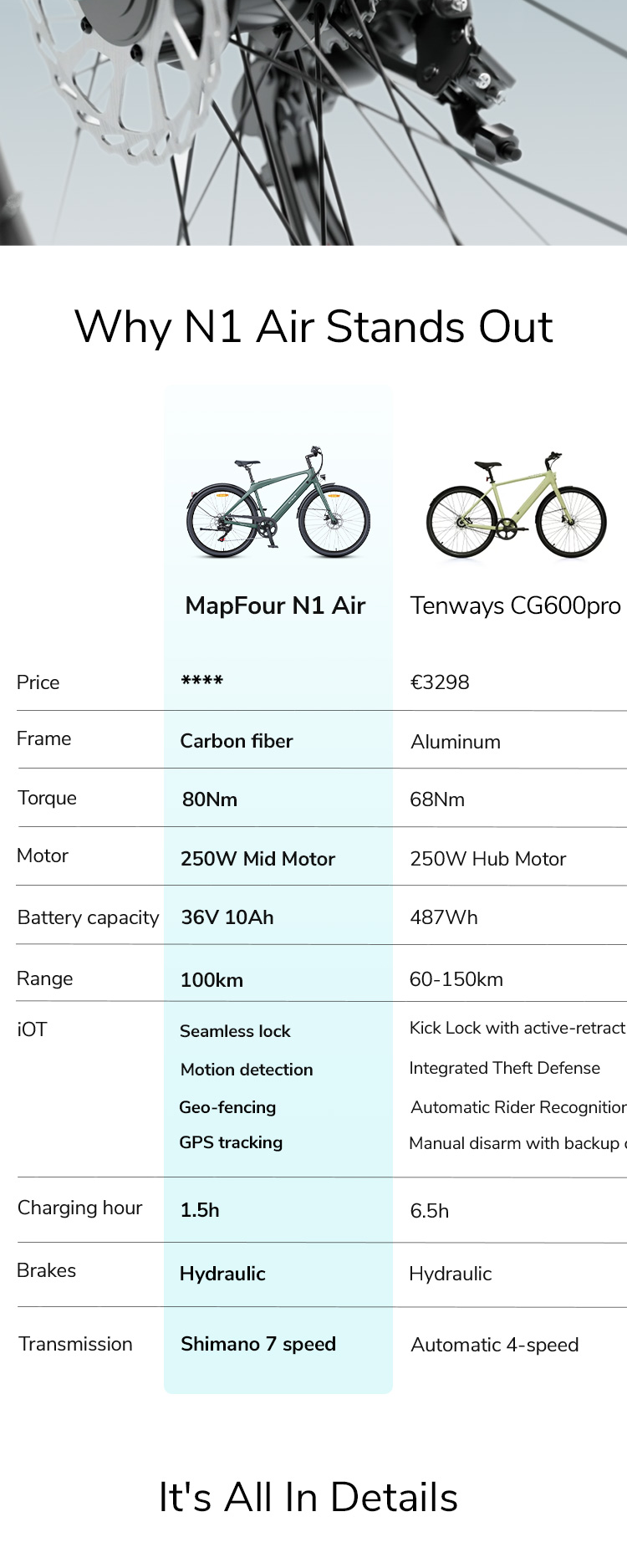Click the Tenways CG600pro bike image
Image resolution: width=627 pixels, height=1568 pixels.
coord(516,507)
